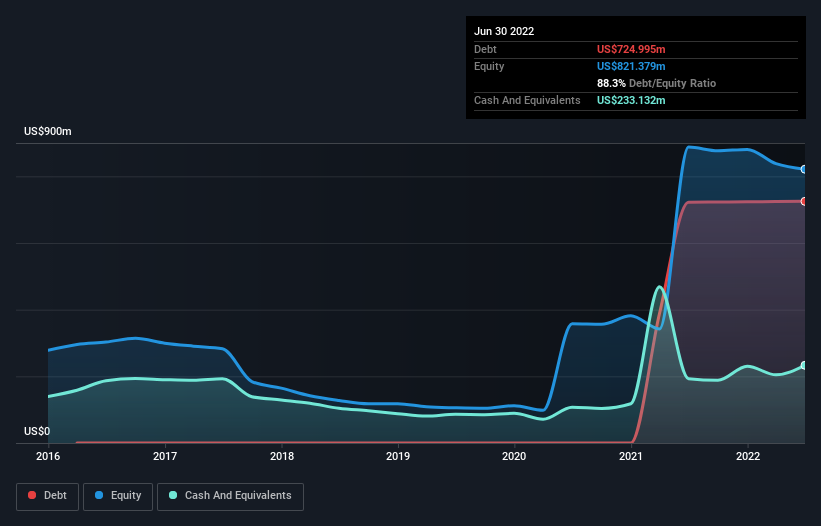This screenshot has height=526, width=821.
Task: Click the US$724.995m debt value
Action: click(x=631, y=49)
